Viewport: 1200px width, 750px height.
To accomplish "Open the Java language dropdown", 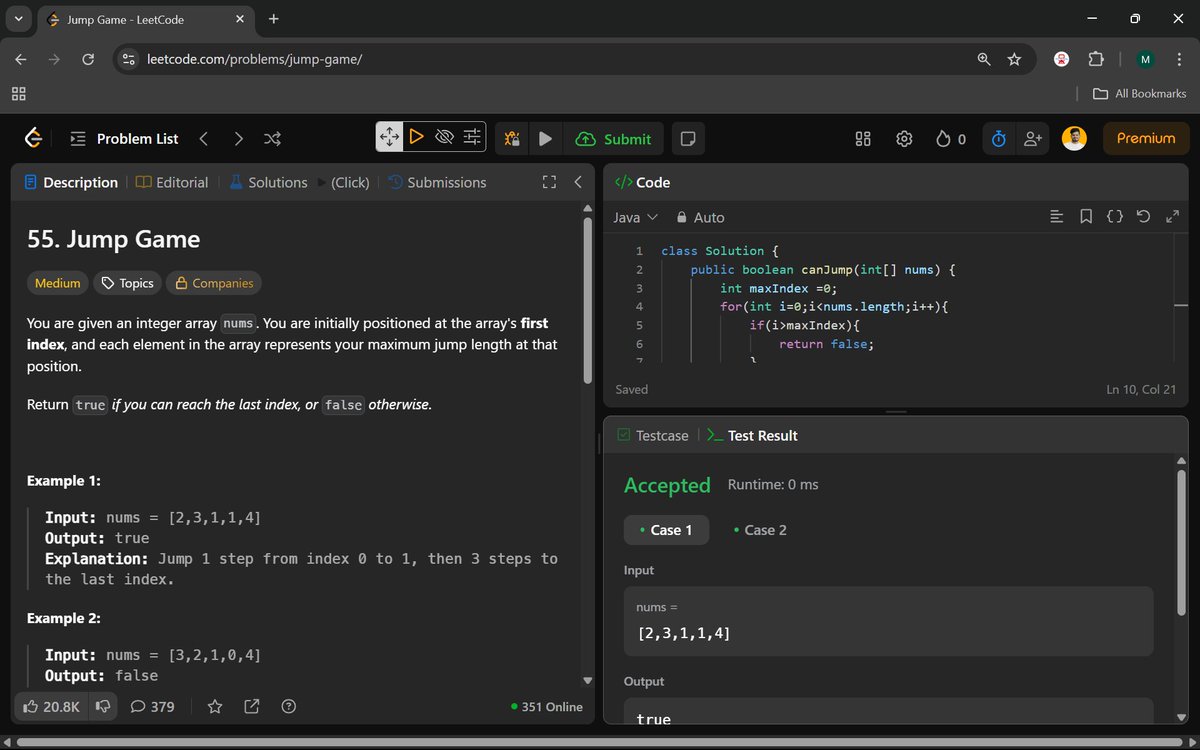I will coord(636,217).
